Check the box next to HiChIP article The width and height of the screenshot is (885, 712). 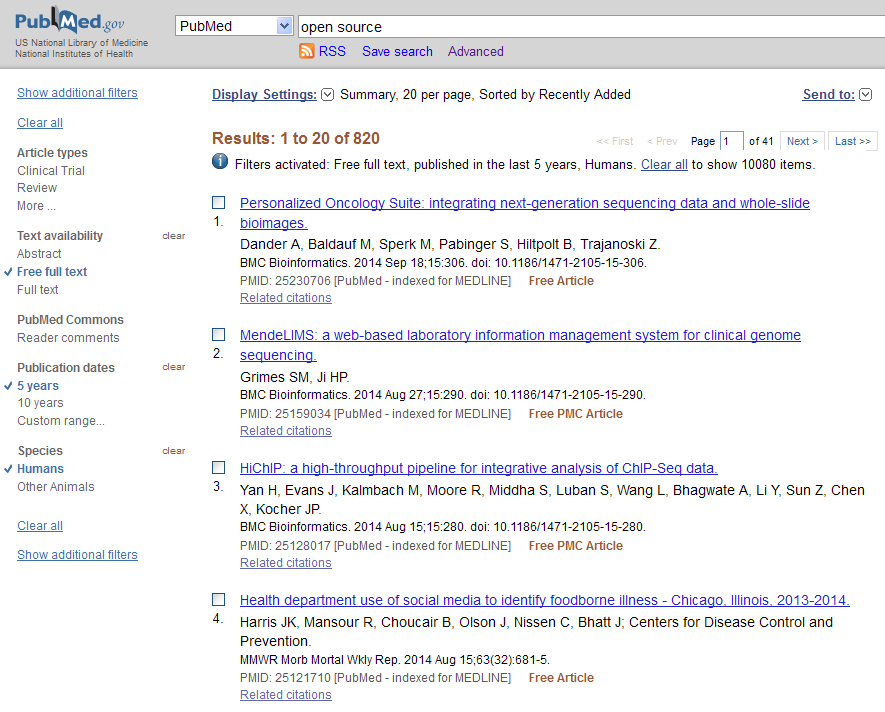point(219,467)
